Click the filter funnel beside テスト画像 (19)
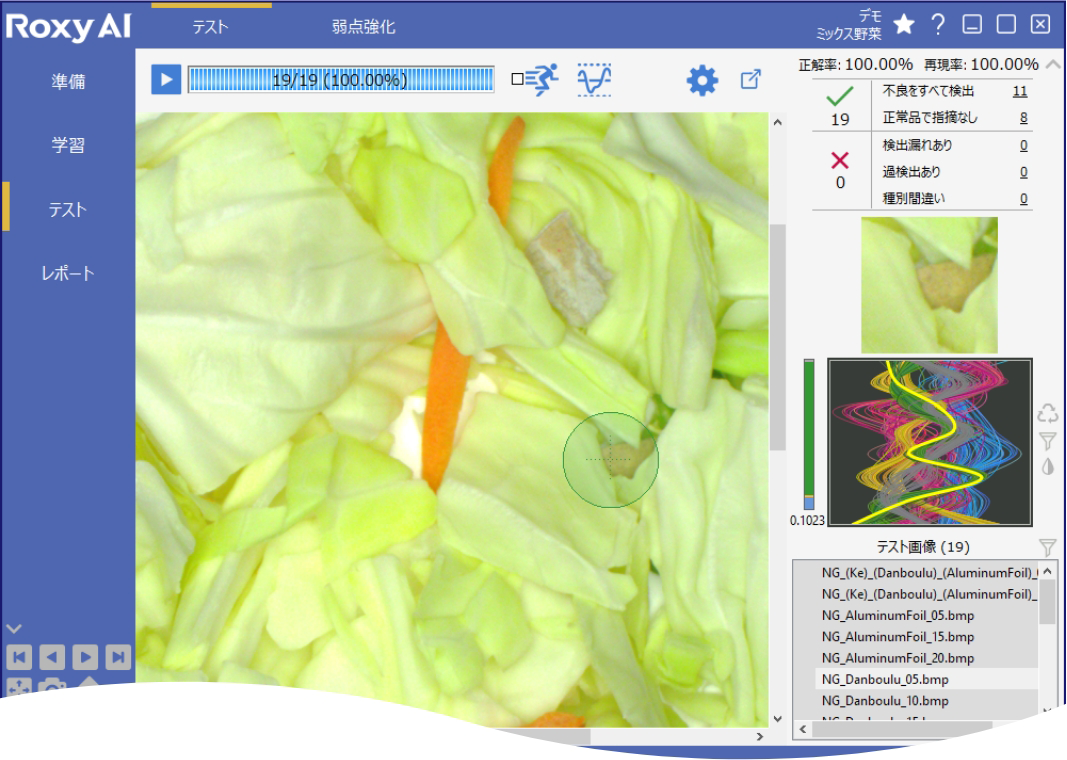This screenshot has width=1067, height=760. (1047, 547)
